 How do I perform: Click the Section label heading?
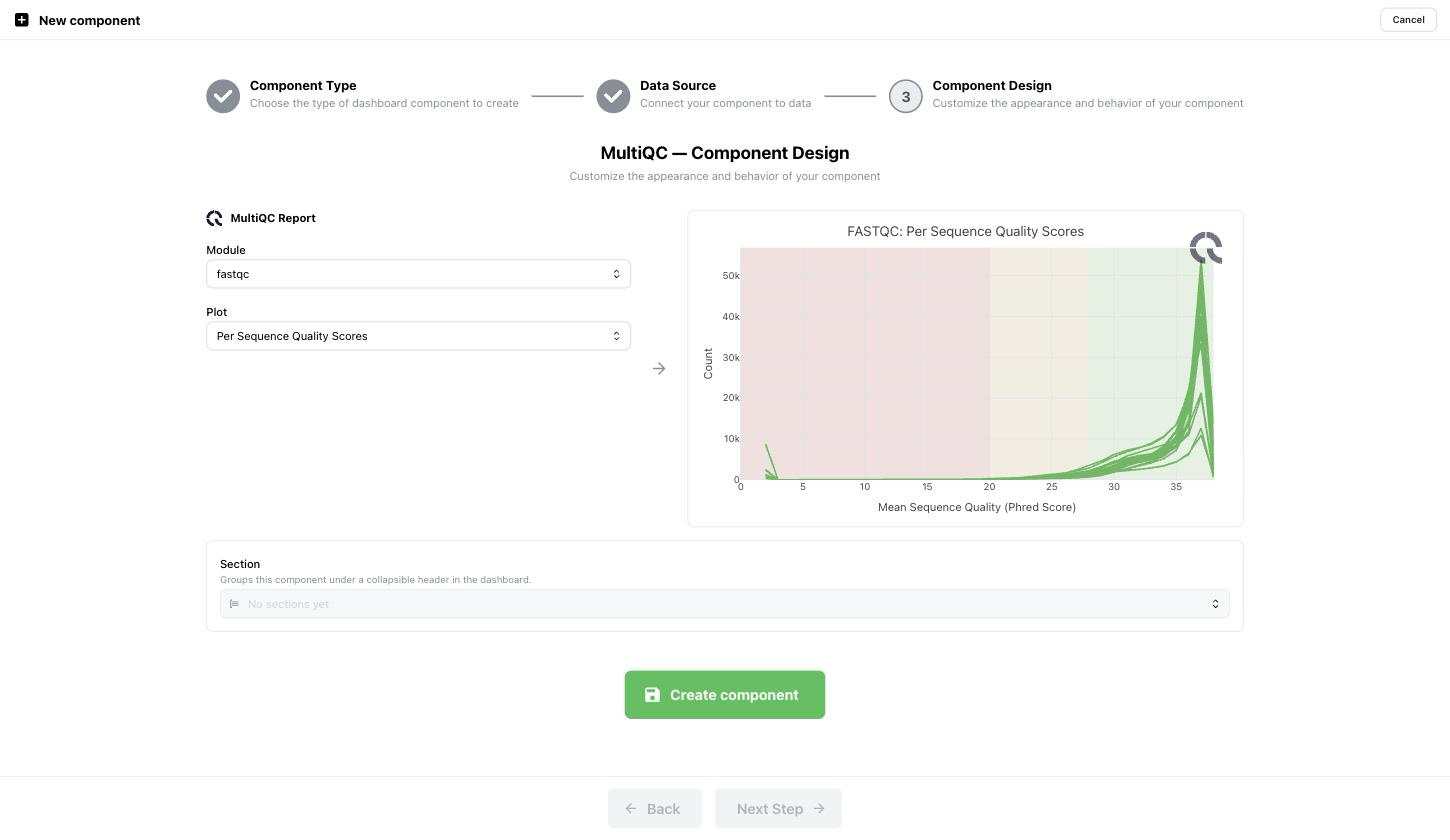coord(240,564)
